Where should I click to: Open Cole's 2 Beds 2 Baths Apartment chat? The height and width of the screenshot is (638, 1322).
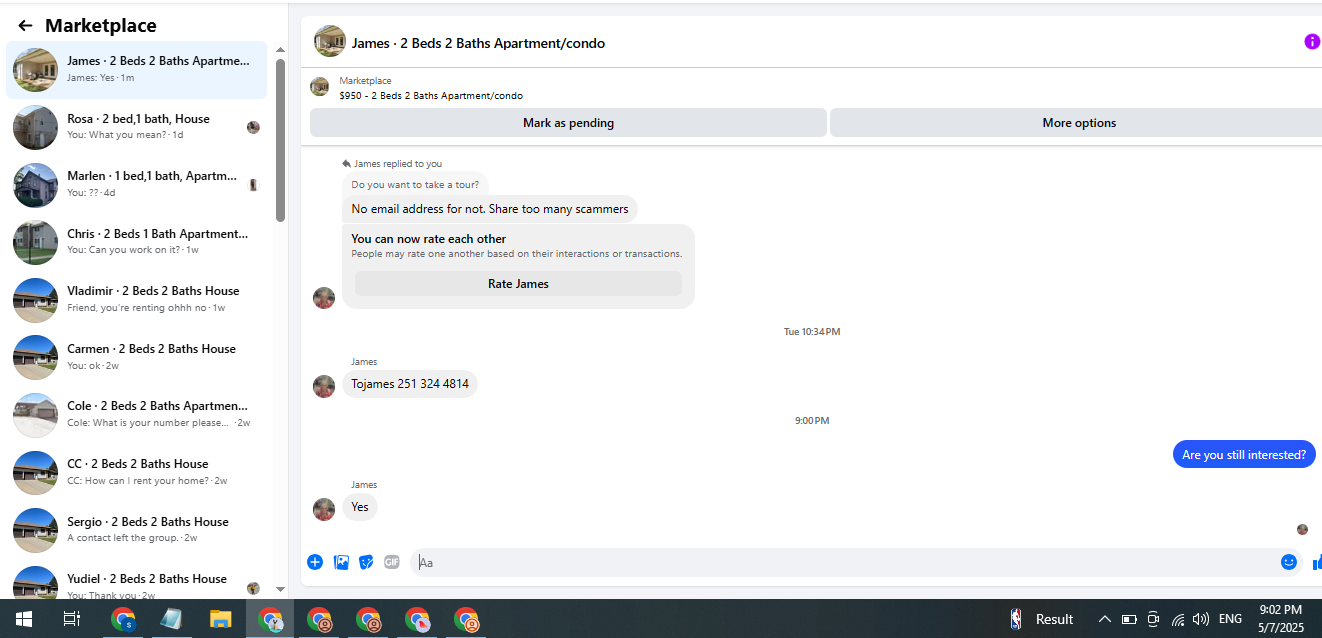click(x=136, y=414)
